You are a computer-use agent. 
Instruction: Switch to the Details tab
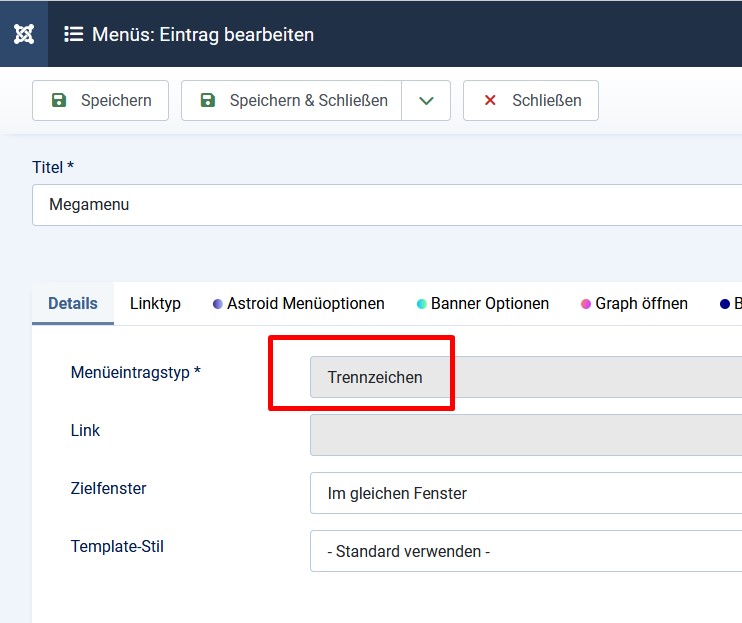[x=73, y=303]
